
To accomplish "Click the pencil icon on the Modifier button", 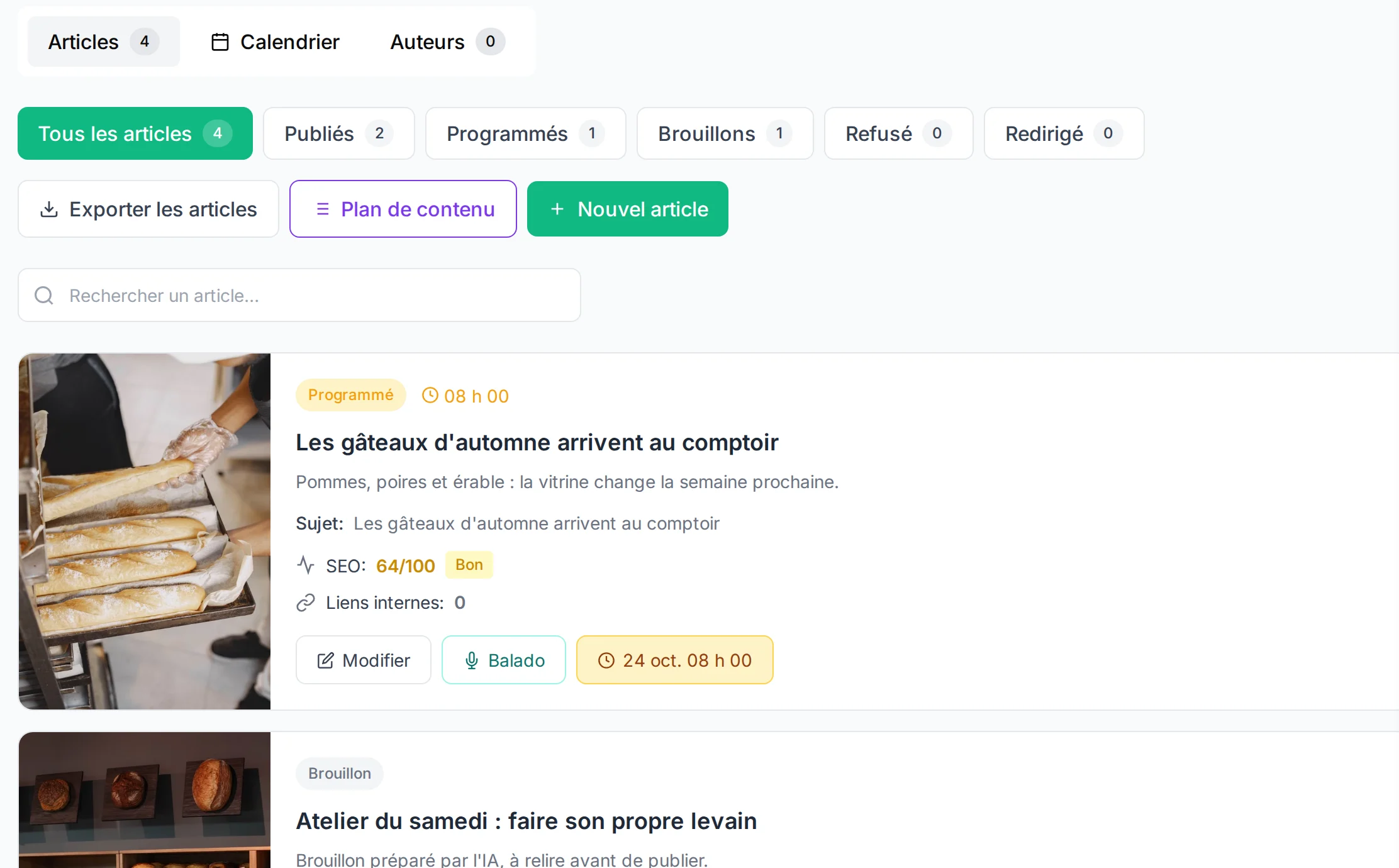I will pos(326,660).
